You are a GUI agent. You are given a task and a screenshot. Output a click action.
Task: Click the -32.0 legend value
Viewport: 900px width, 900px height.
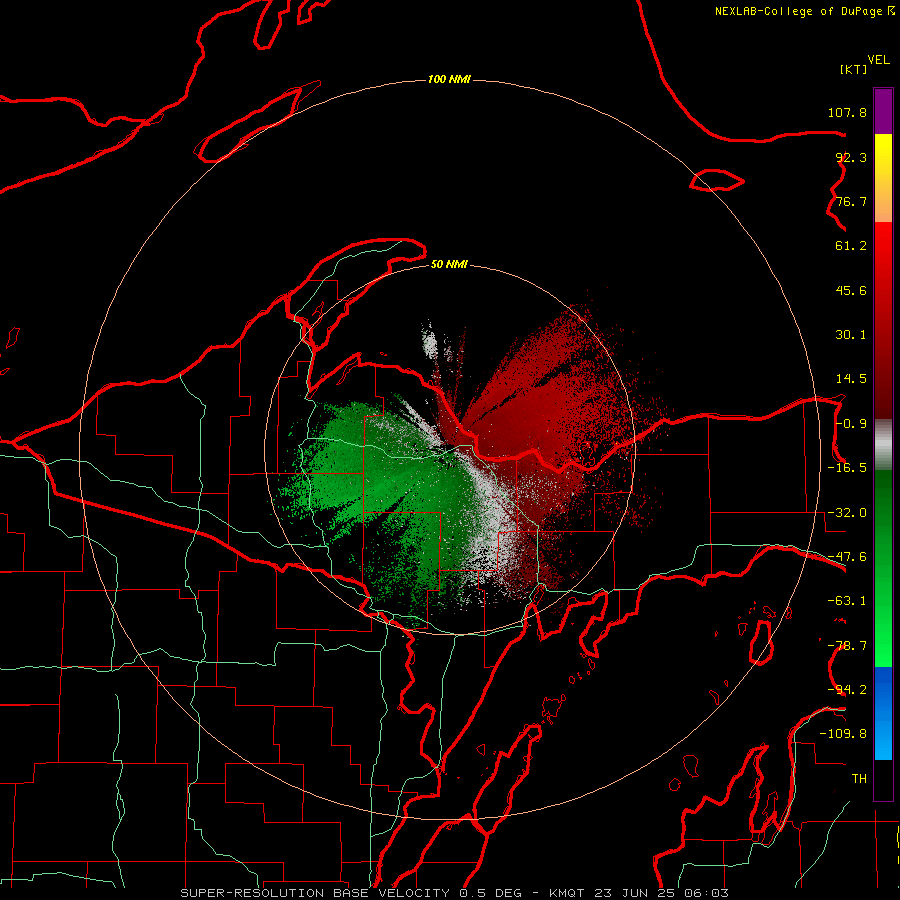click(847, 513)
